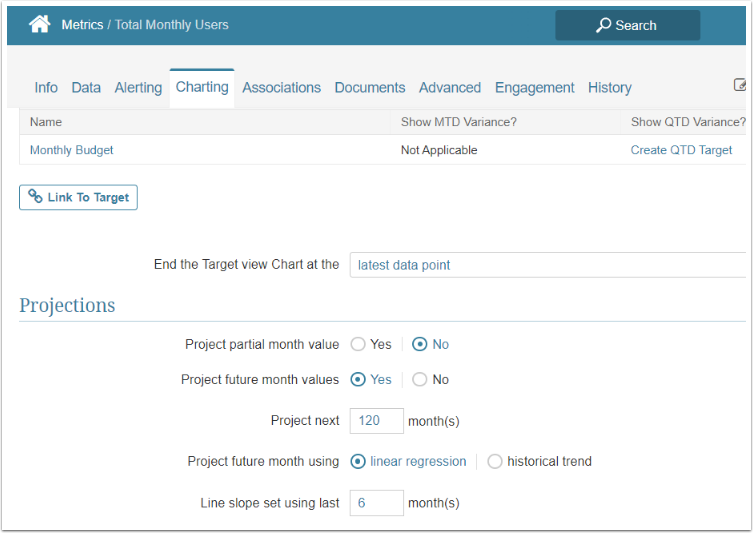Viewport: 753px width, 533px height.
Task: Select the historical trend option
Action: [495, 462]
